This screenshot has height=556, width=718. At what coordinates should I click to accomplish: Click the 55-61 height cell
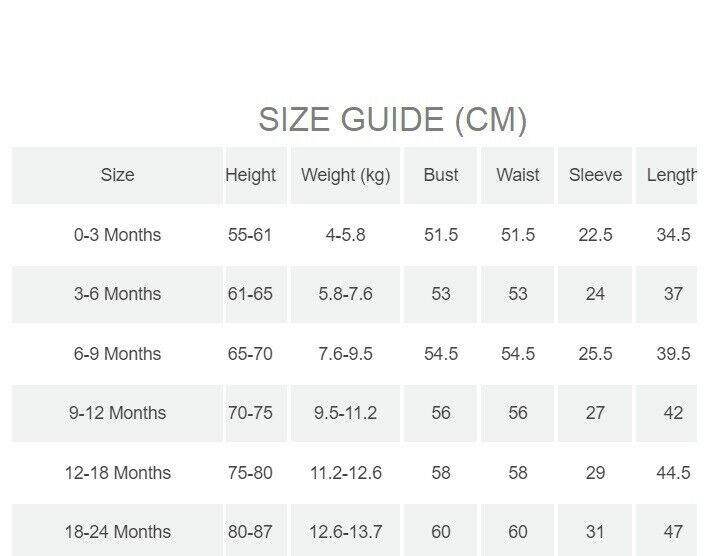250,235
